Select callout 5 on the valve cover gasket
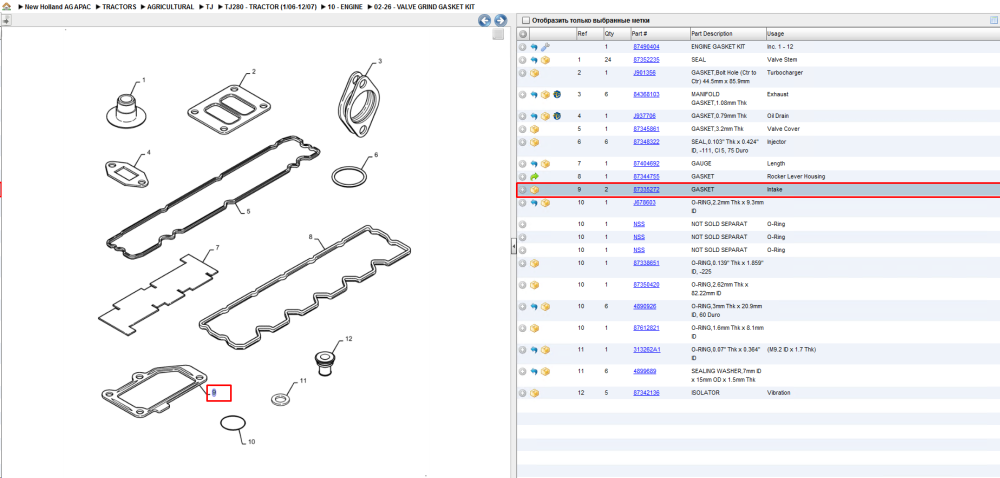The image size is (1000, 478). tap(249, 211)
